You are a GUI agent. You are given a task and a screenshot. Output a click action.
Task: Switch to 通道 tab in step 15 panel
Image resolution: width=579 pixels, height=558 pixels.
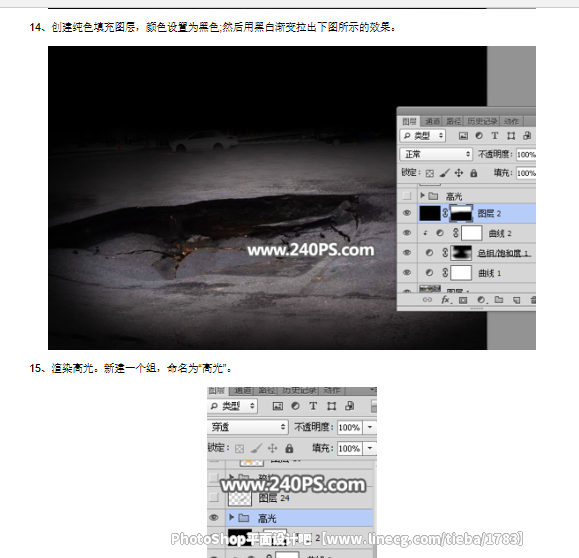(243, 390)
